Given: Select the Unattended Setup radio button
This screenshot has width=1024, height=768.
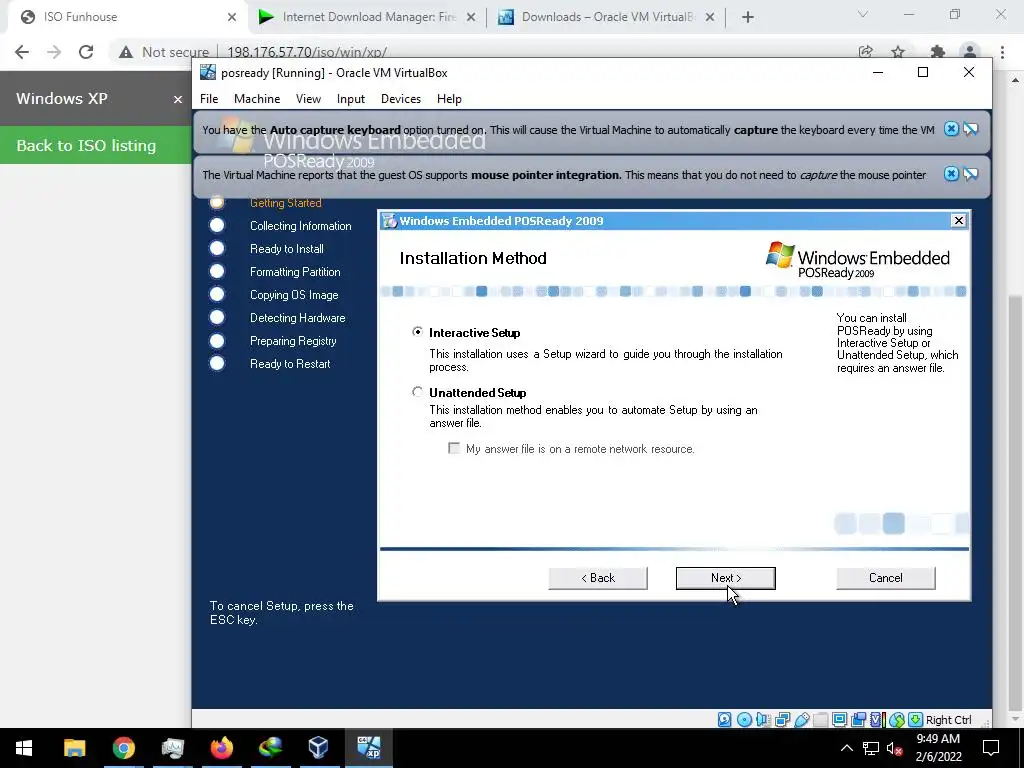Looking at the screenshot, I should tap(417, 392).
